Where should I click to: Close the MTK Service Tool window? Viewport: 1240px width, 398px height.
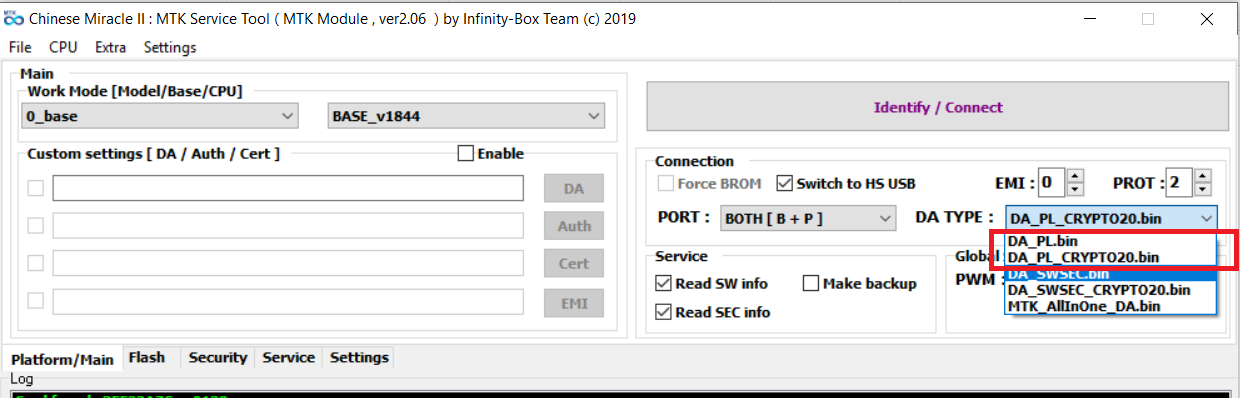pyautogui.click(x=1208, y=18)
